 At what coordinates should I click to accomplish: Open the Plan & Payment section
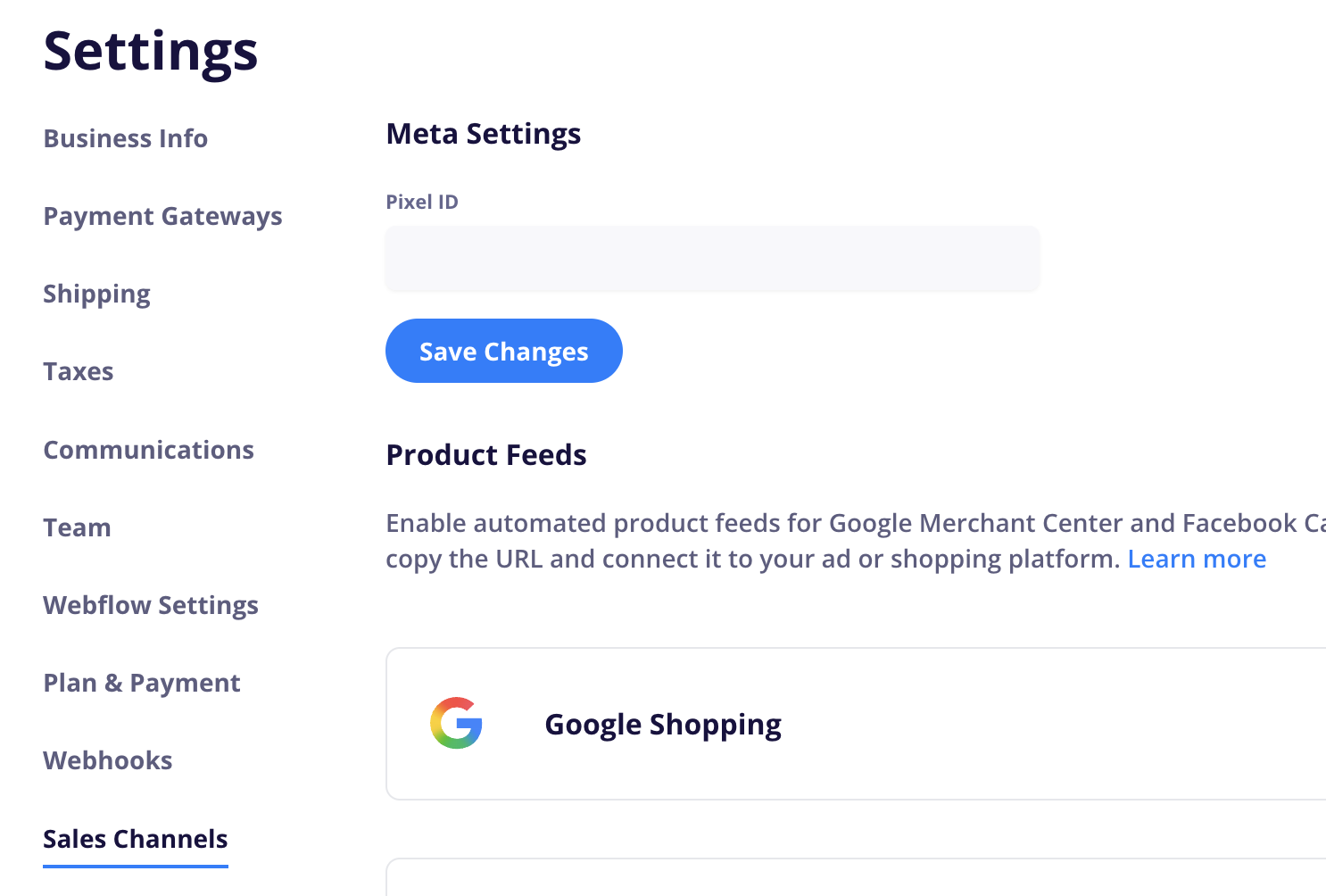point(142,683)
